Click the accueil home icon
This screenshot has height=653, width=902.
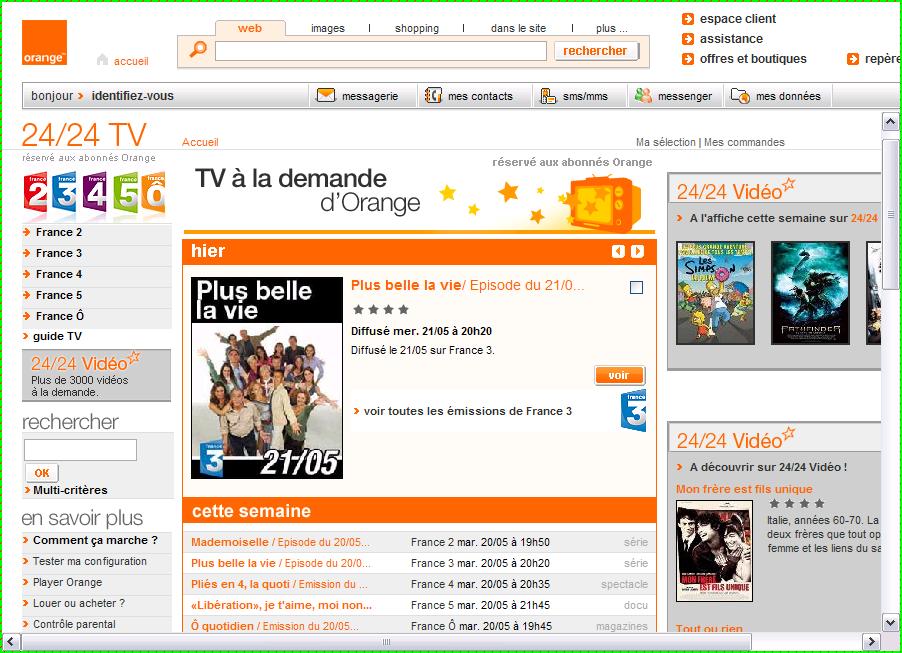(102, 59)
